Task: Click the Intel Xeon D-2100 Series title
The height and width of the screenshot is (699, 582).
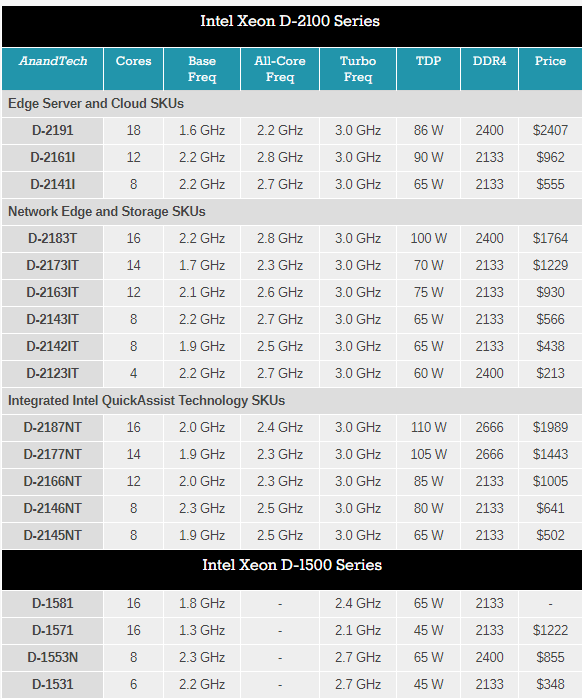Action: (x=290, y=21)
